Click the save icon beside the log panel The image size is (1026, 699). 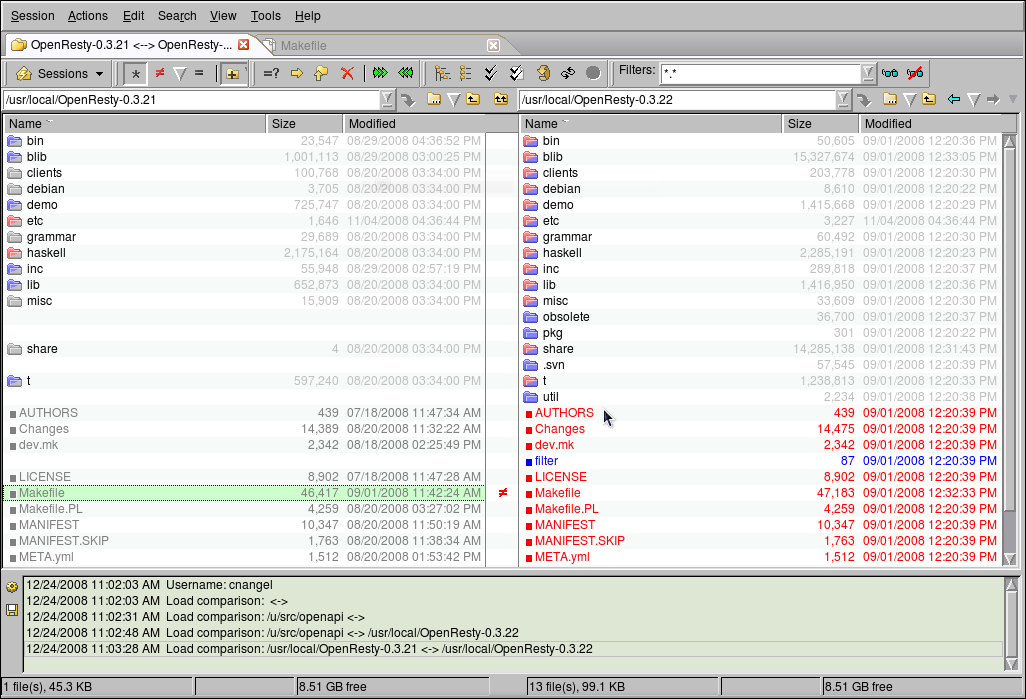(x=12, y=610)
